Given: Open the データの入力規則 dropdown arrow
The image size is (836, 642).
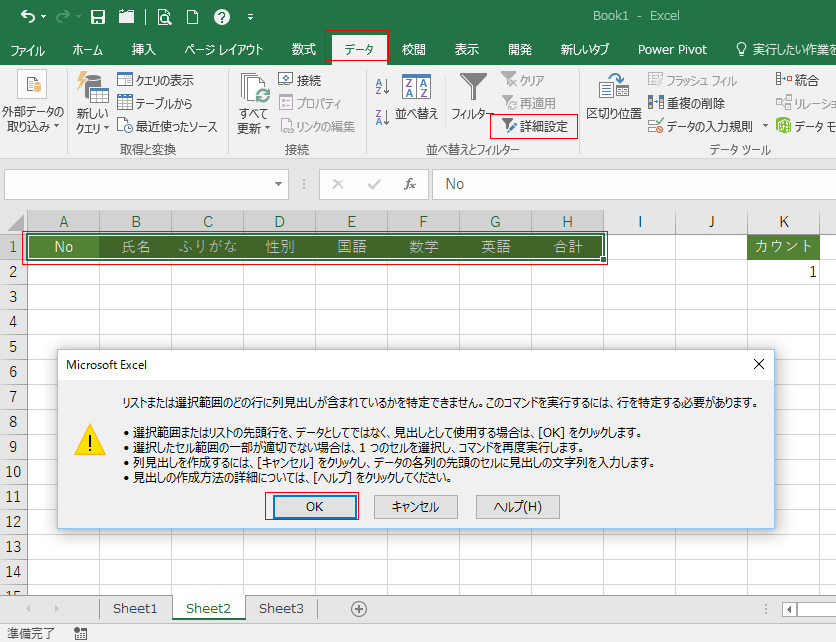Looking at the screenshot, I should point(765,126).
